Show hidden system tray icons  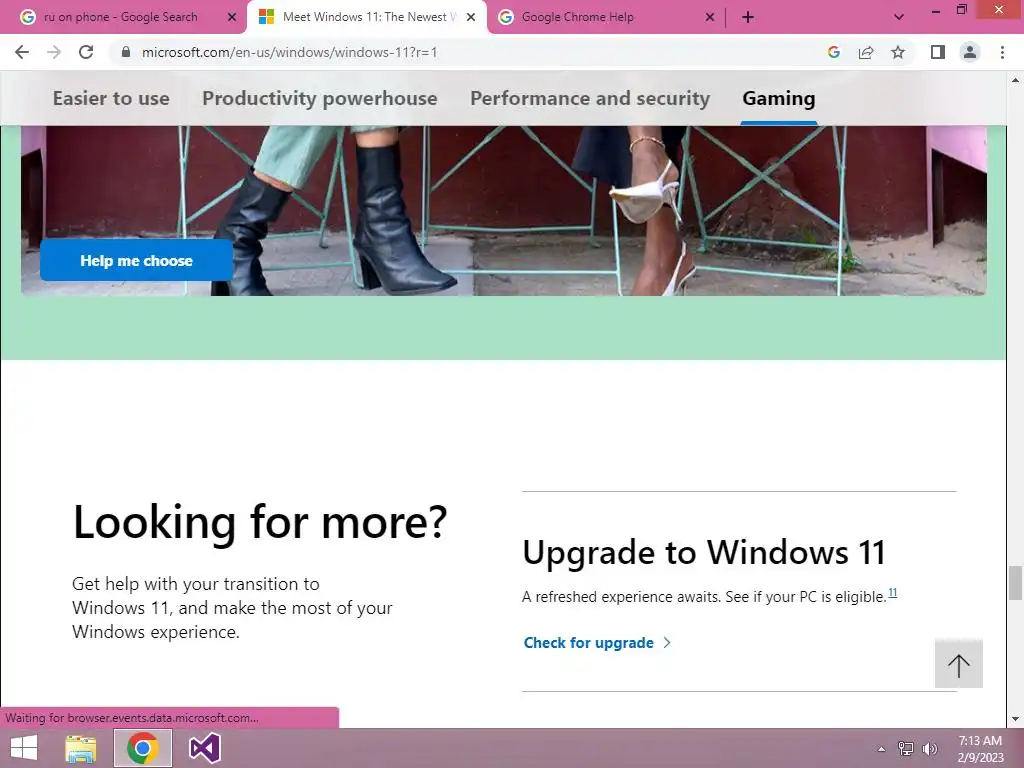coord(881,749)
